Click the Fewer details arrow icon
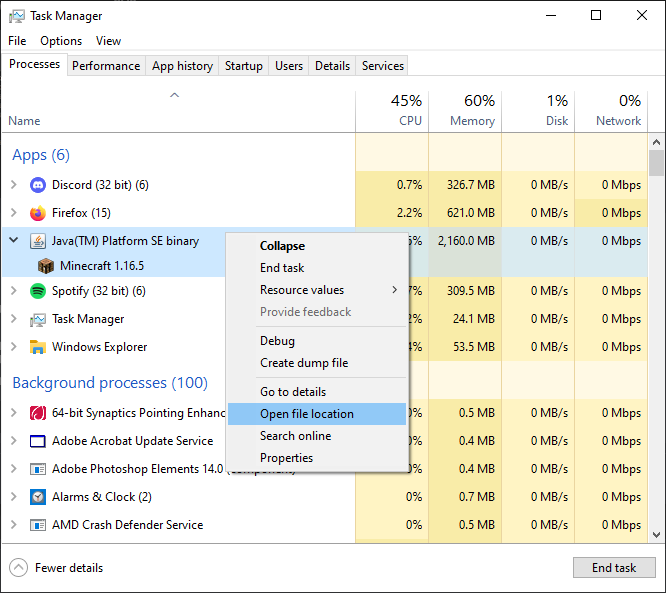Screen dimensions: 666x593 click(18, 568)
